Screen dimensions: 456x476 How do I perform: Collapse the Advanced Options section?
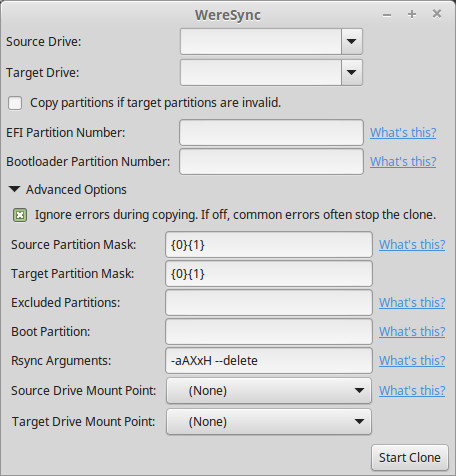coord(14,189)
